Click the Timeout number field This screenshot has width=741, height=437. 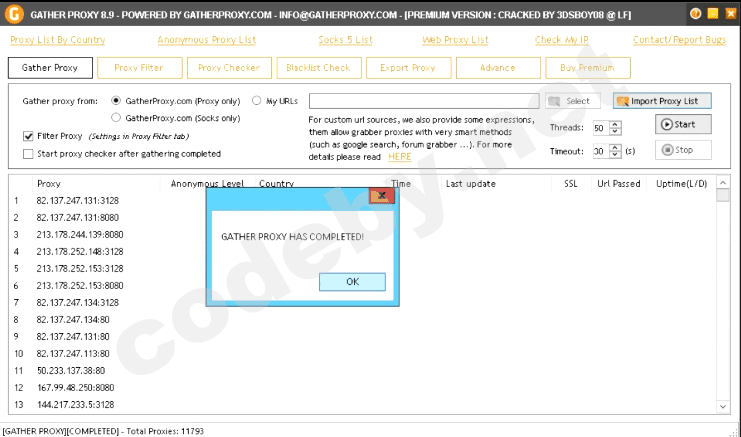click(x=602, y=151)
